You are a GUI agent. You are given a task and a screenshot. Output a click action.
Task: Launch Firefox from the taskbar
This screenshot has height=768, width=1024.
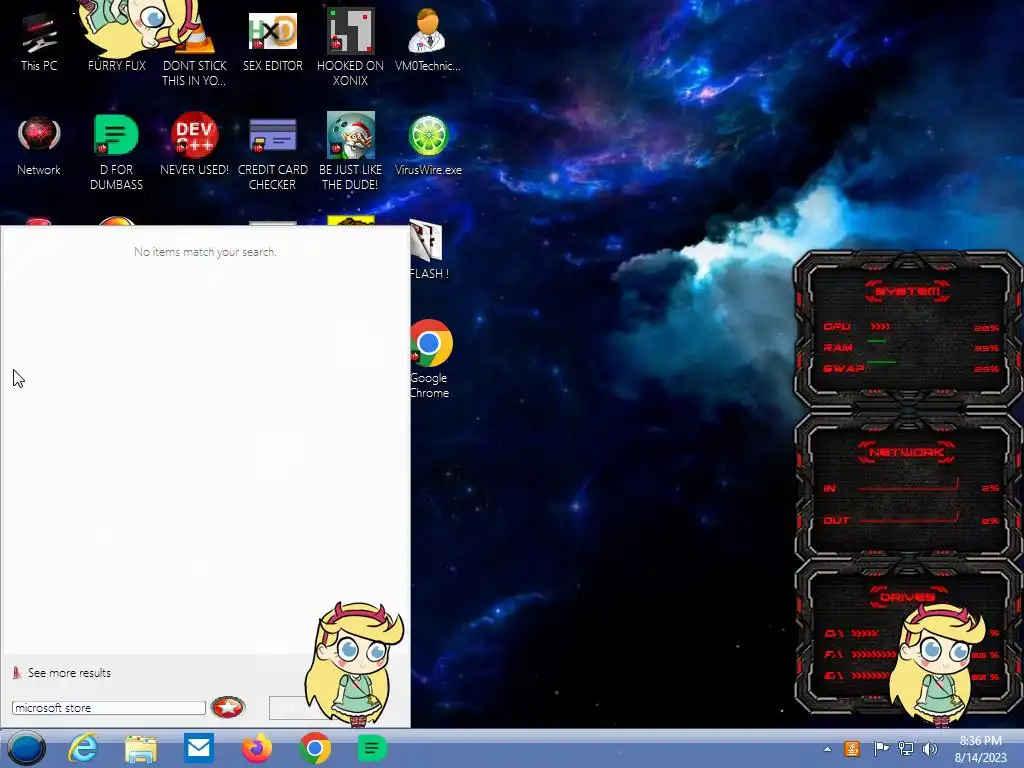coord(257,748)
